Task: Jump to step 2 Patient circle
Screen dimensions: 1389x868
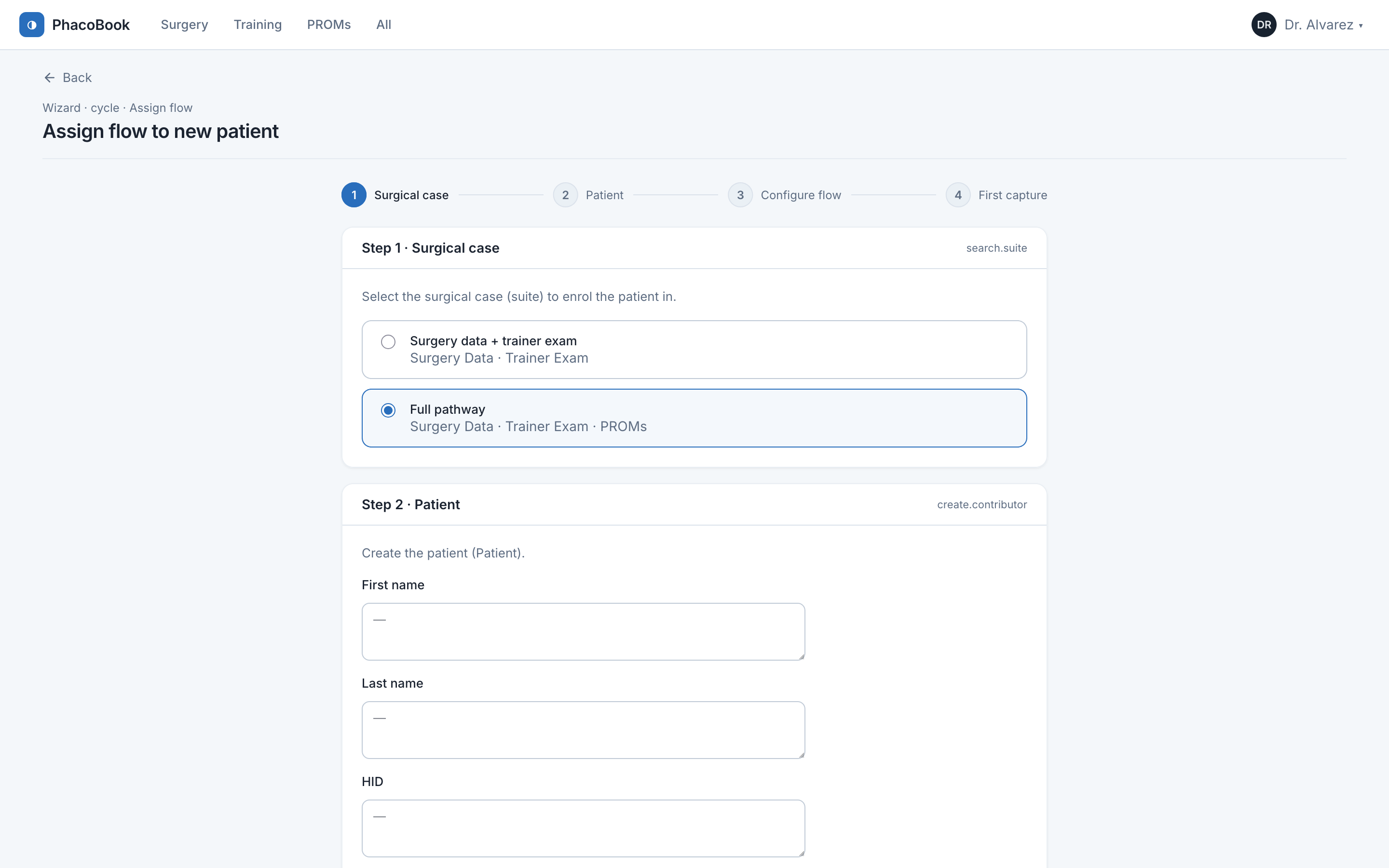Action: 565,195
